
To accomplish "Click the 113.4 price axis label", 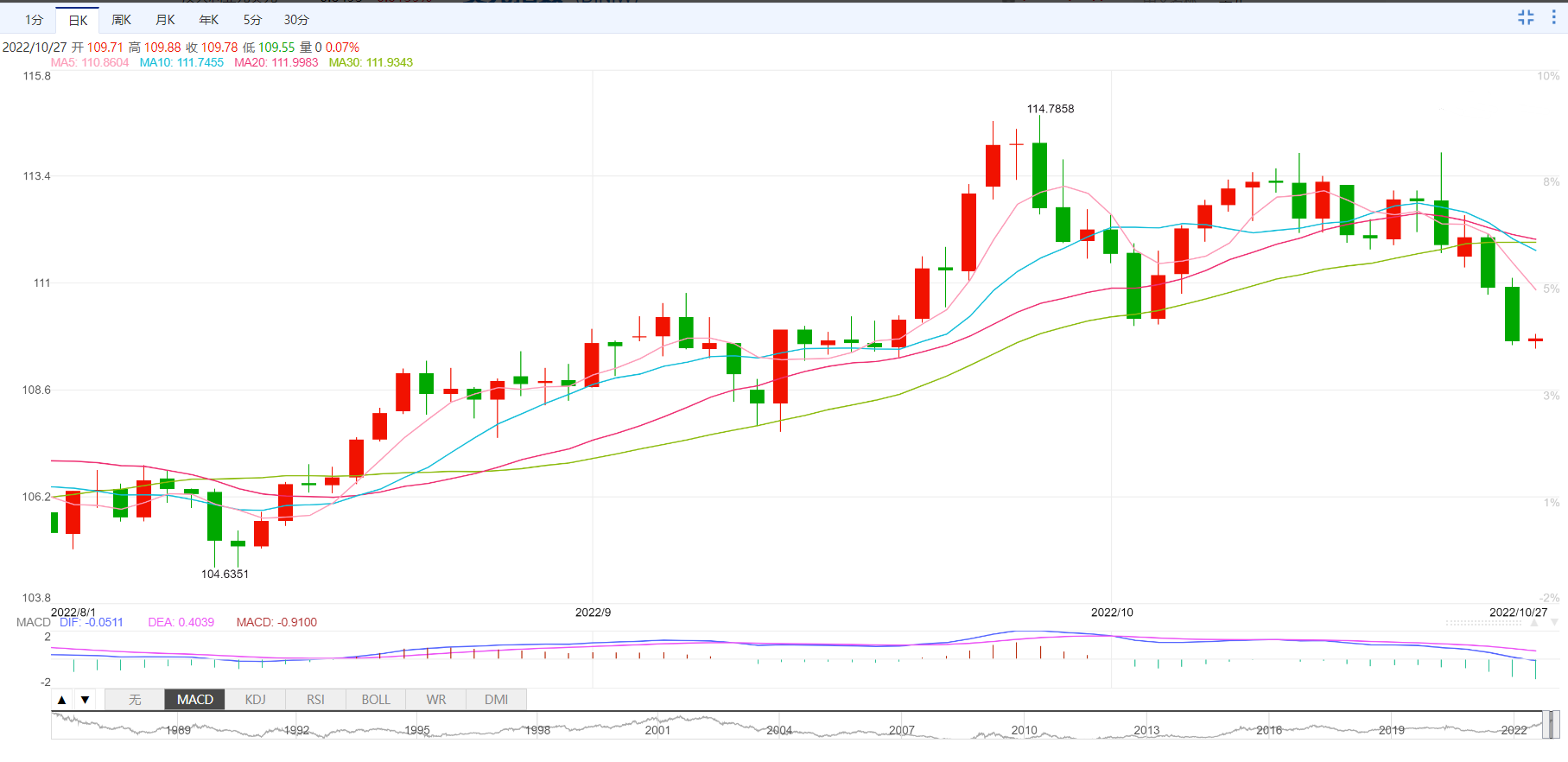I will [x=36, y=176].
